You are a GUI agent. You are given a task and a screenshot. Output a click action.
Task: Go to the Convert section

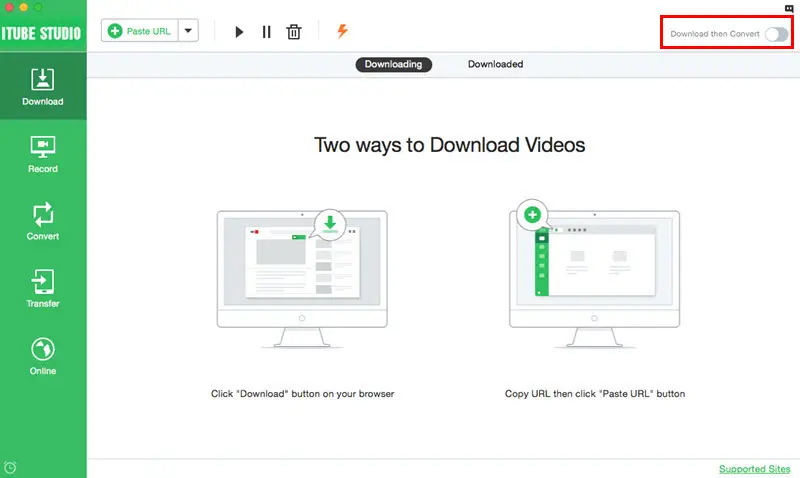point(43,221)
